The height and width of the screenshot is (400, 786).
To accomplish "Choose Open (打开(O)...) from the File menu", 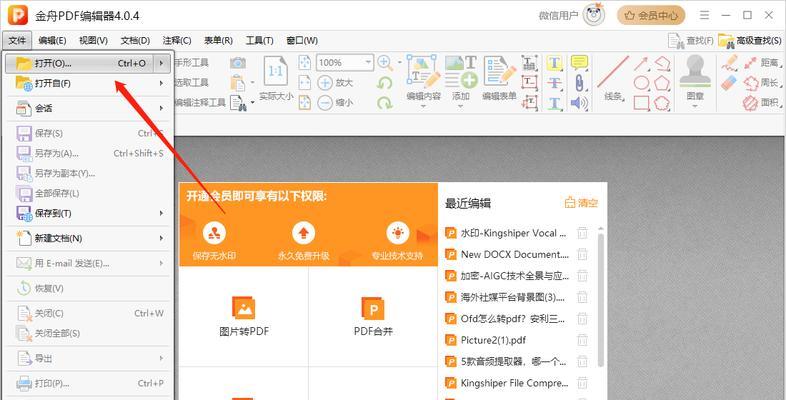I will coord(89,64).
